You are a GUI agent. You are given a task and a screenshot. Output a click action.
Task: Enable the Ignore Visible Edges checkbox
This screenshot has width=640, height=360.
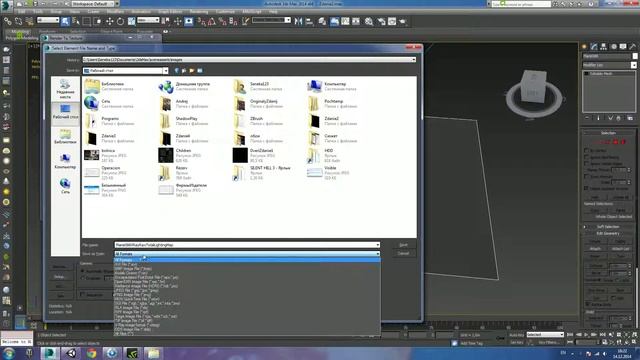[x=587, y=163]
